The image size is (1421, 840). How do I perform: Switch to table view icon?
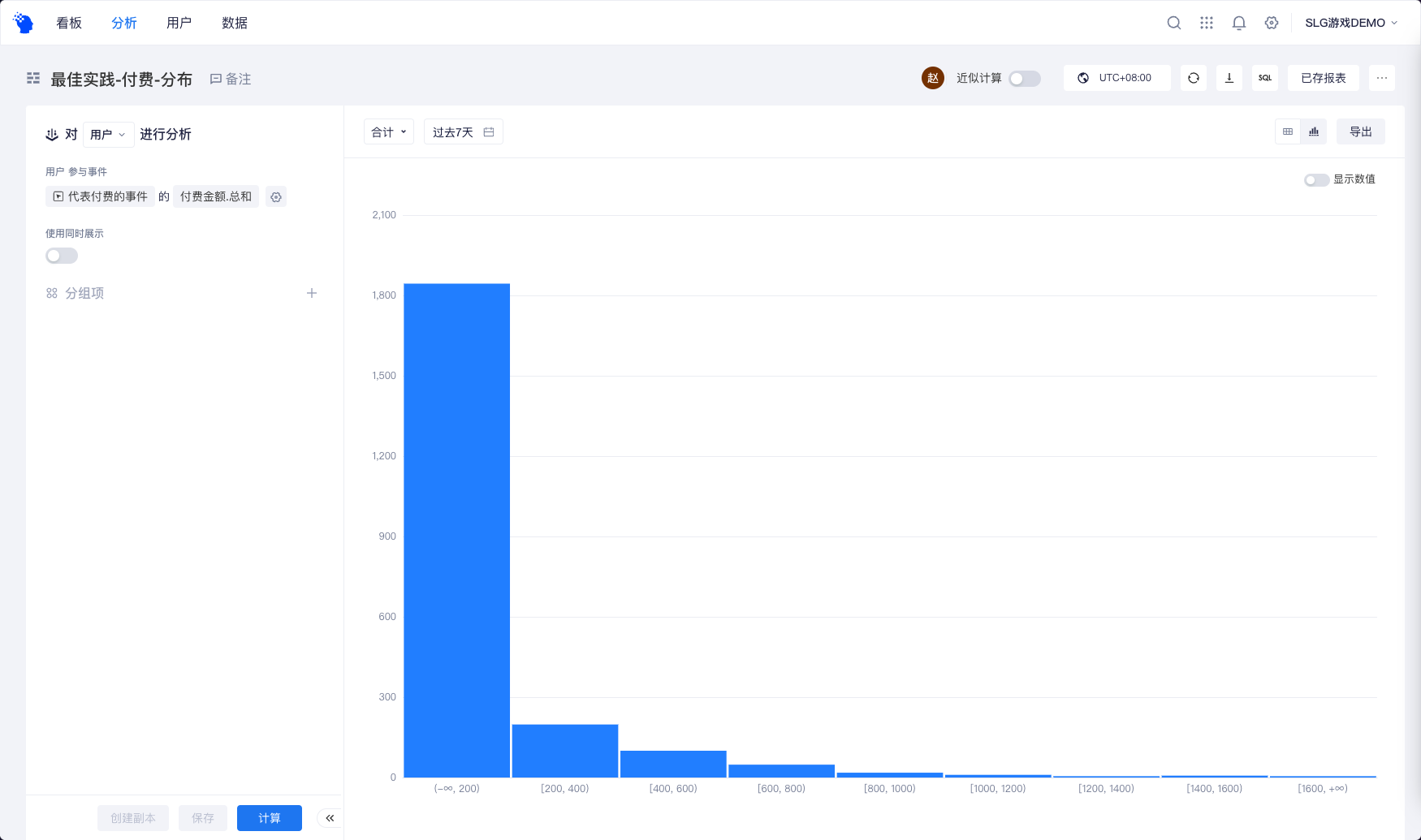tap(1288, 131)
